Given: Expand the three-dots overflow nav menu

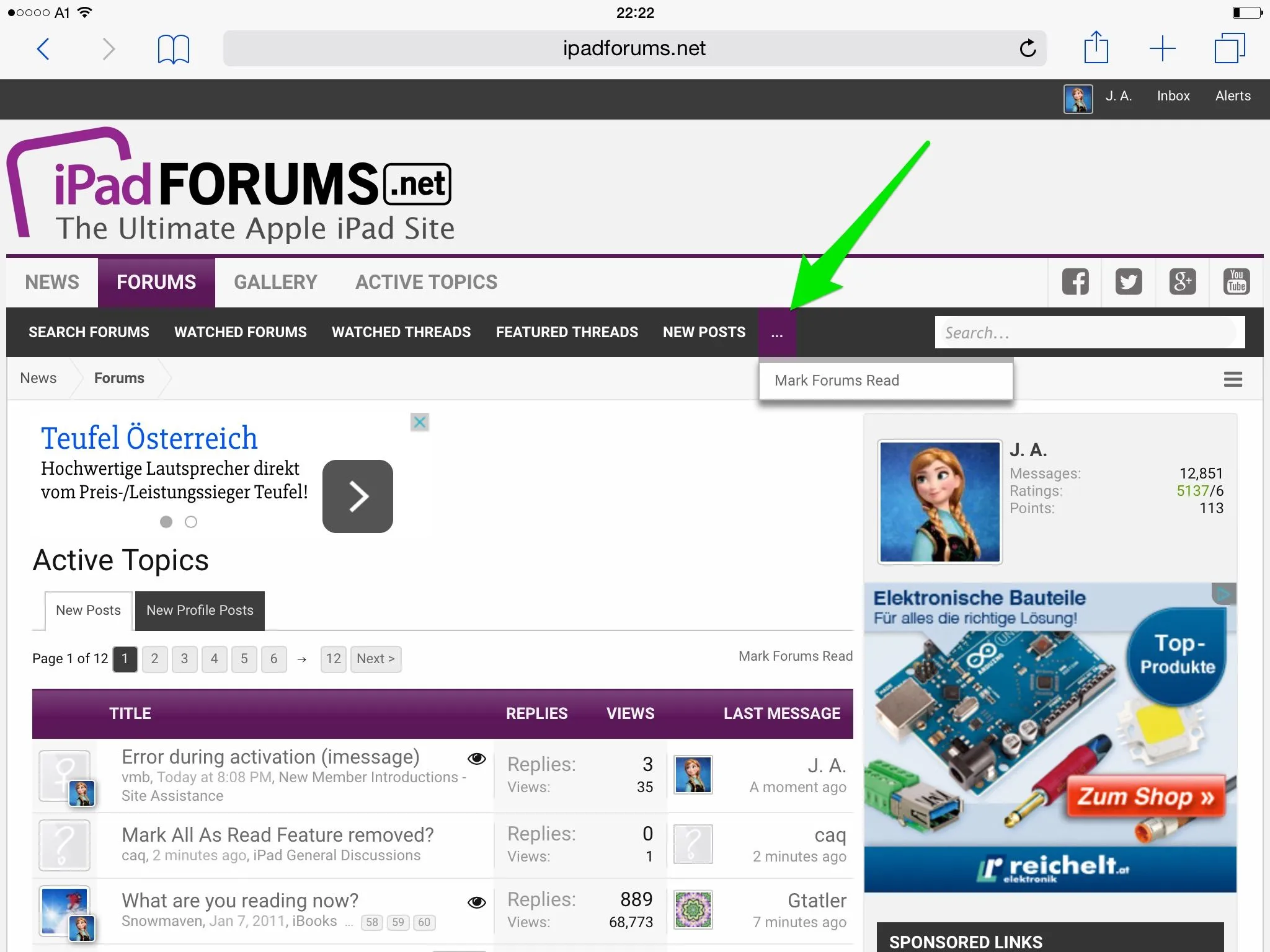Looking at the screenshot, I should pyautogui.click(x=777, y=332).
